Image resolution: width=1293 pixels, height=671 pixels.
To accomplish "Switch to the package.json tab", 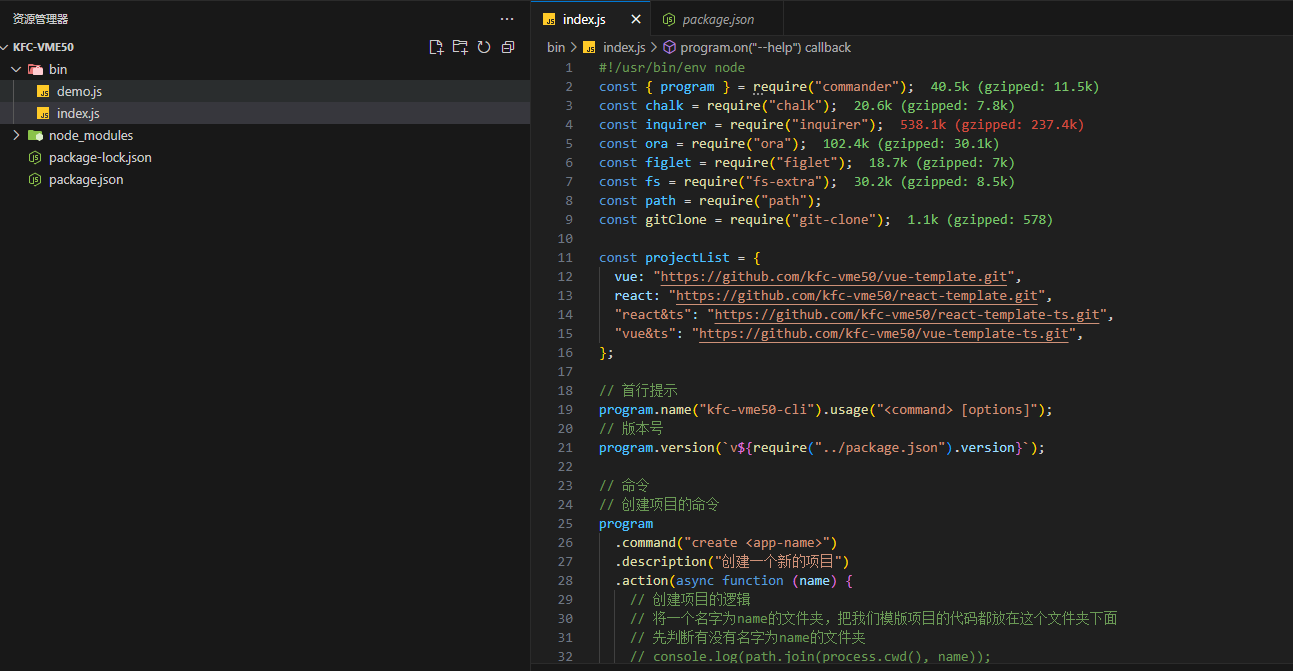I will tap(716, 19).
